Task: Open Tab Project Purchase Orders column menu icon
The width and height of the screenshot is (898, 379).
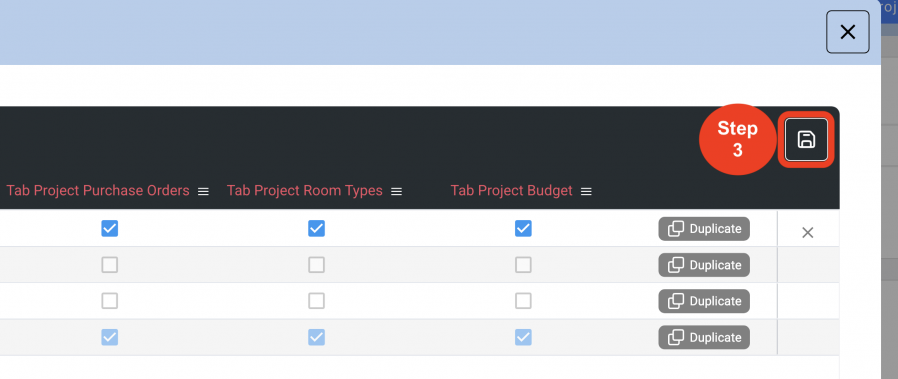Action: [x=203, y=192]
